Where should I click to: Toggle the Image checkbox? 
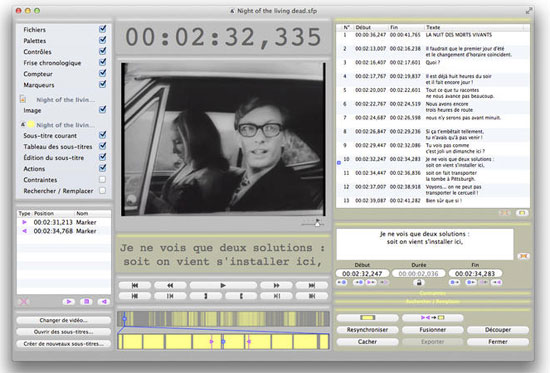pos(102,109)
